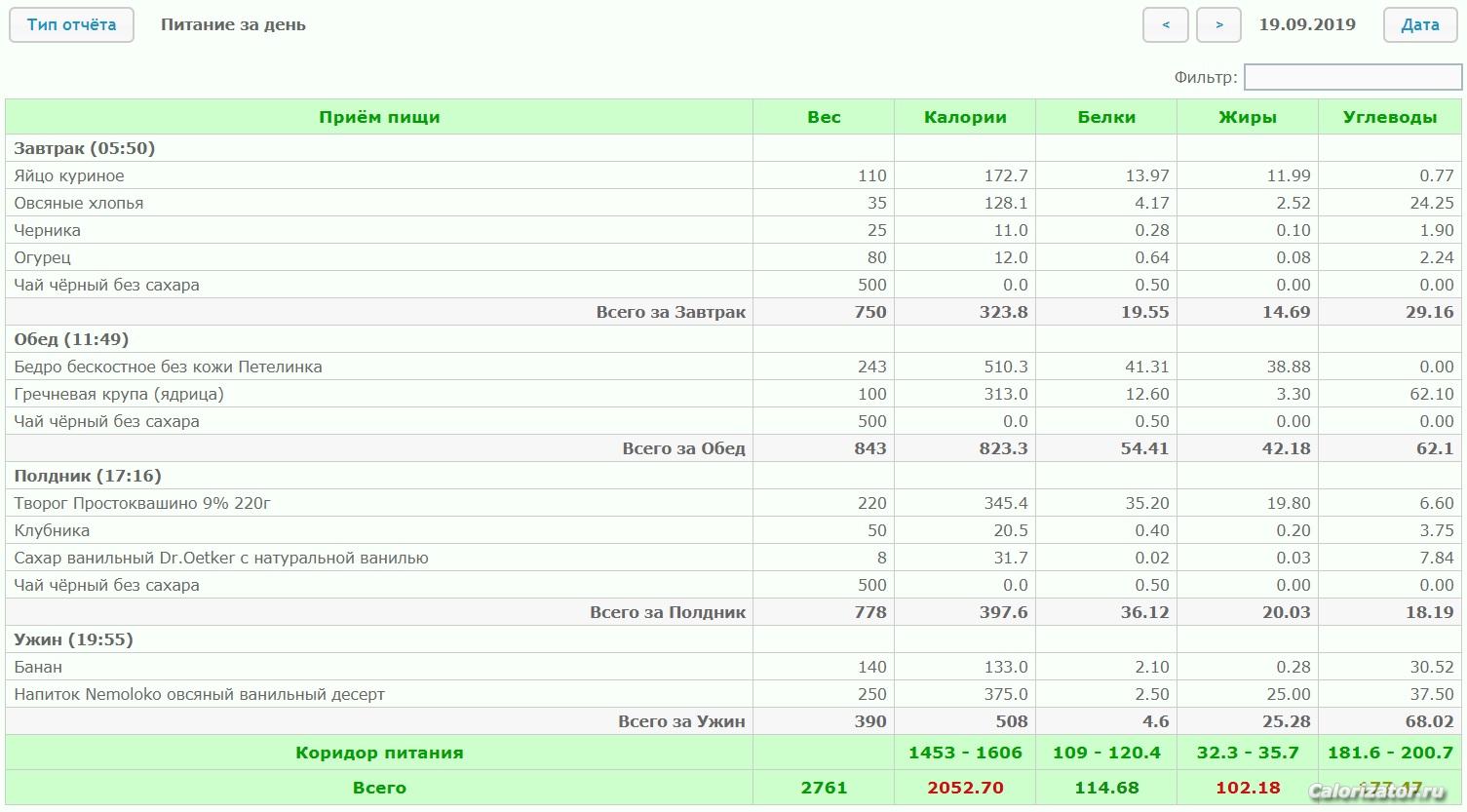Click total calories value 2052.70
Screen dimensions: 1467x812
[965, 788]
